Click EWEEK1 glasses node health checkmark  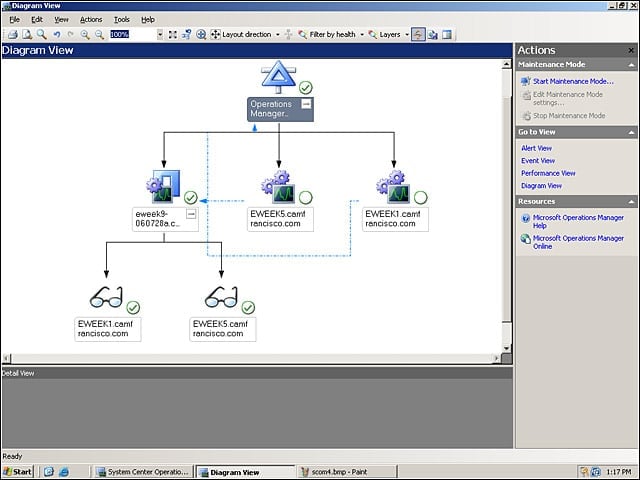[x=133, y=307]
